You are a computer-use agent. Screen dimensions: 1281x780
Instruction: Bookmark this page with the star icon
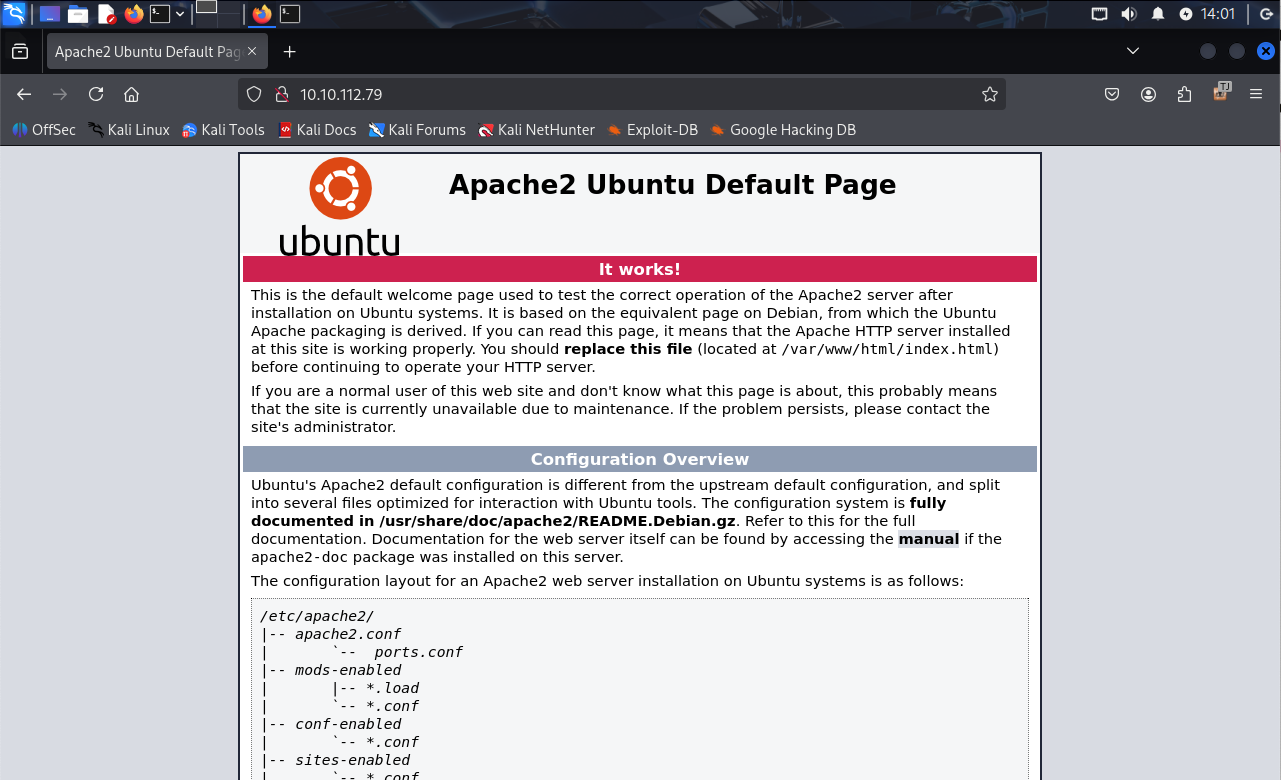coord(989,94)
